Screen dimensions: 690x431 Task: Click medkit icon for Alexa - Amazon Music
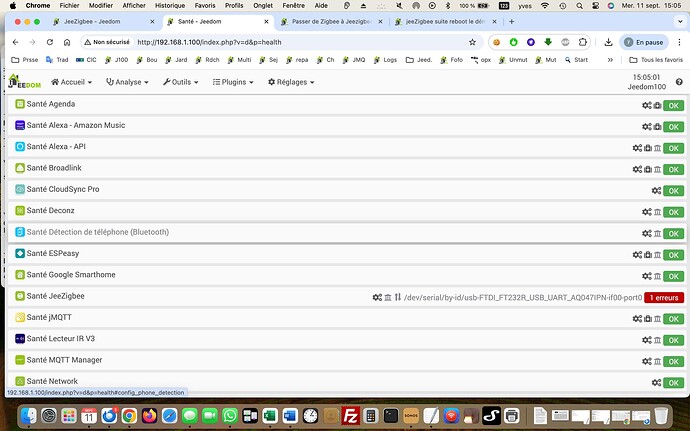(x=657, y=127)
